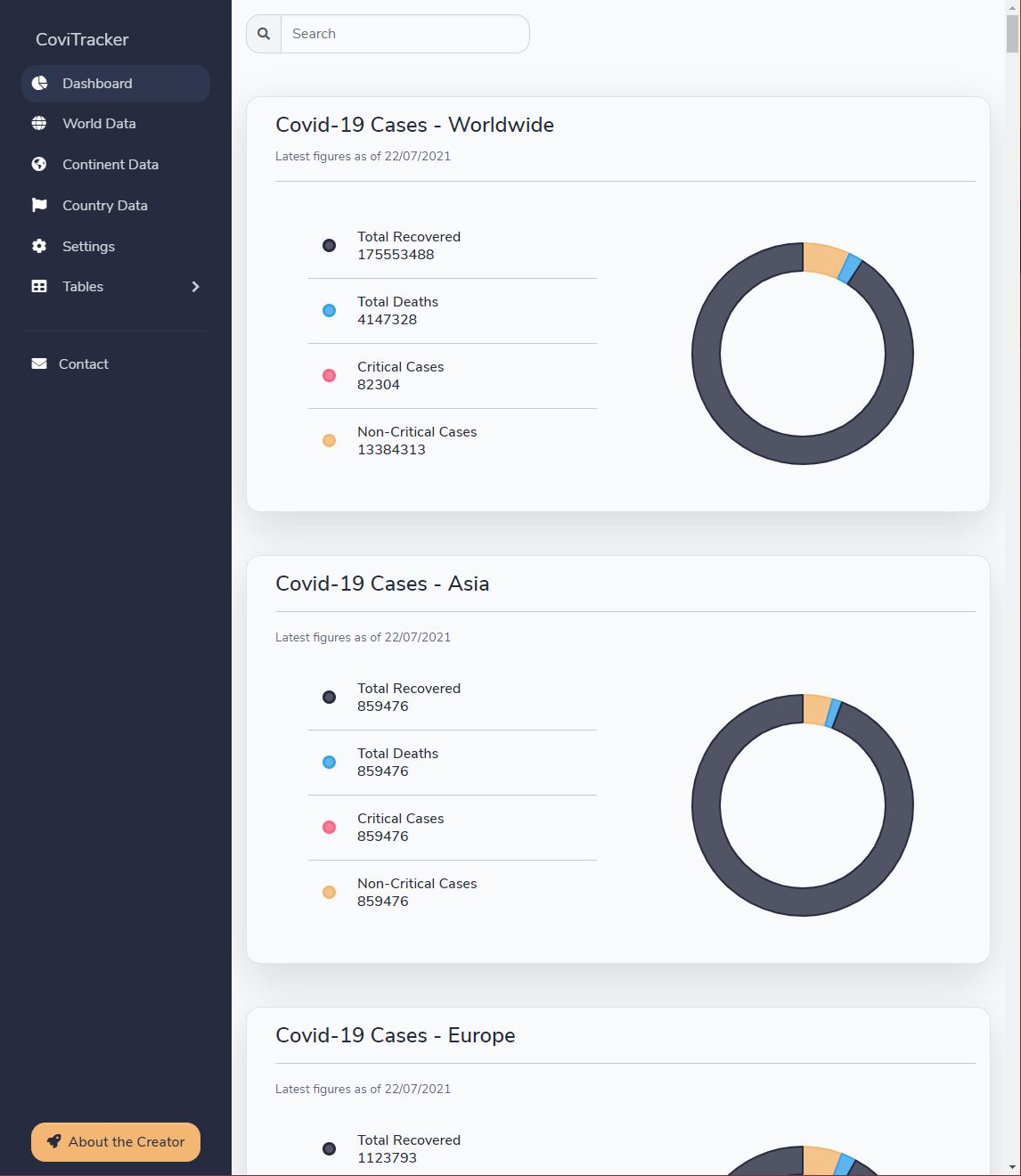Click Worldwide 'Non-Critical Cases' label
Viewport: 1021px width, 1176px height.
[417, 432]
